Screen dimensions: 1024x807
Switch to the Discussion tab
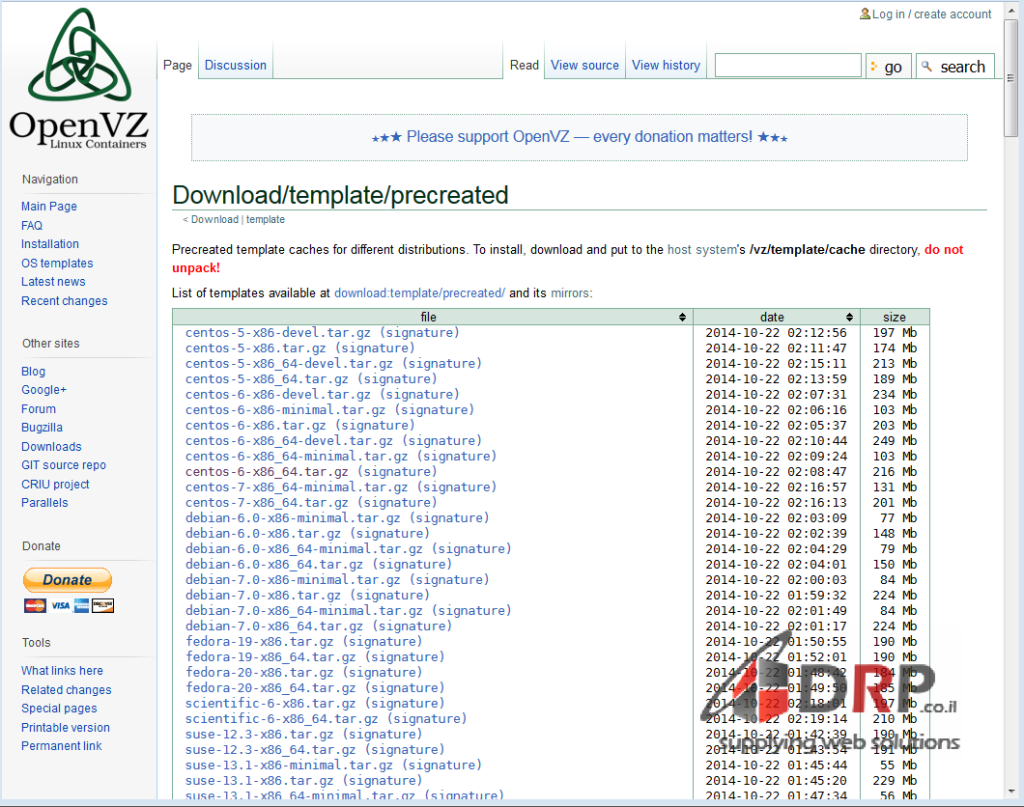[x=235, y=64]
